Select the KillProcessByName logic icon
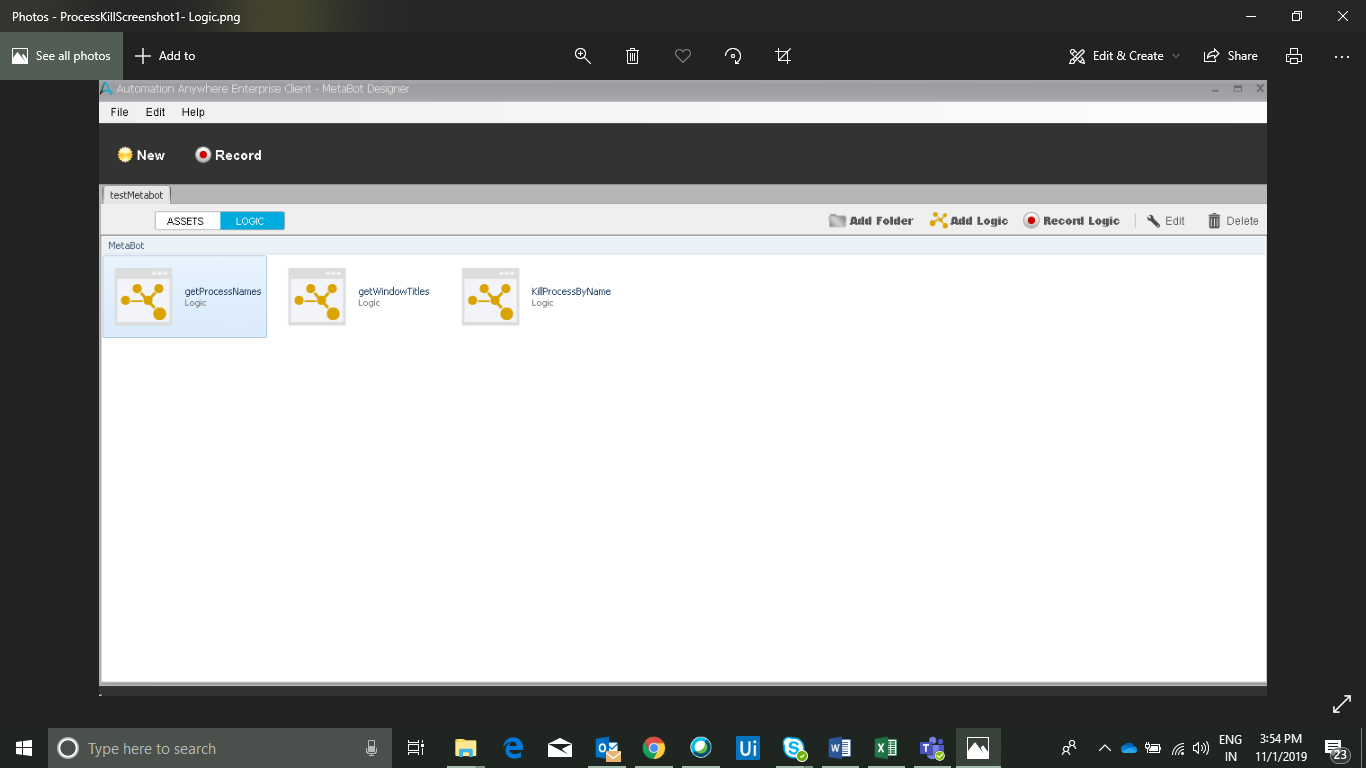 [490, 296]
